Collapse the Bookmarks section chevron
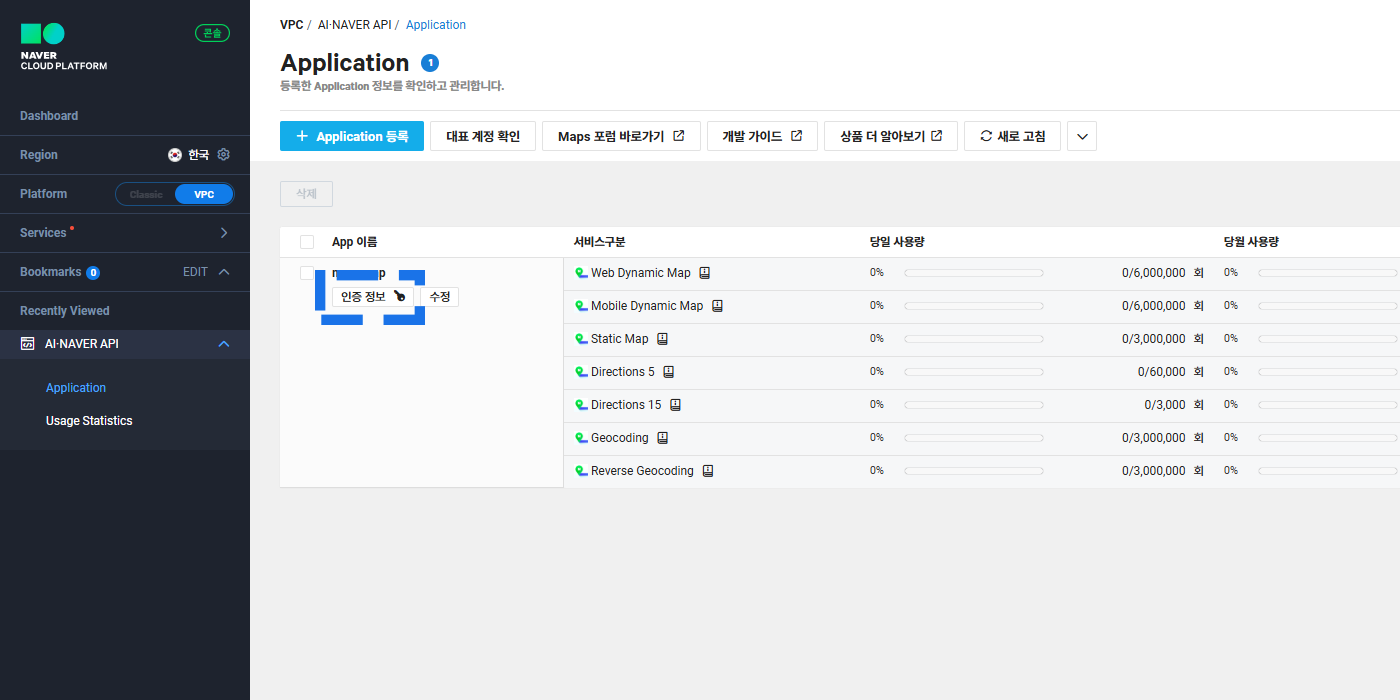This screenshot has height=700, width=1400. pyautogui.click(x=224, y=272)
